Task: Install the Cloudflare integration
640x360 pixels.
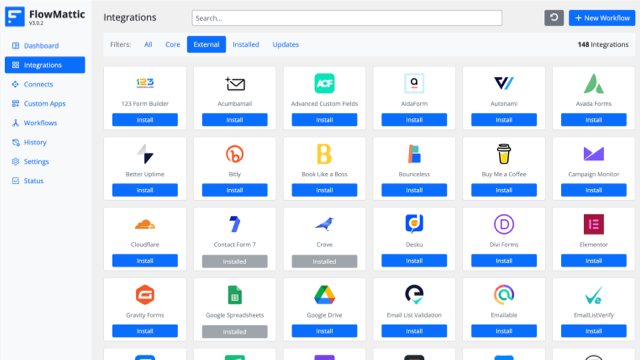Action: (x=145, y=260)
